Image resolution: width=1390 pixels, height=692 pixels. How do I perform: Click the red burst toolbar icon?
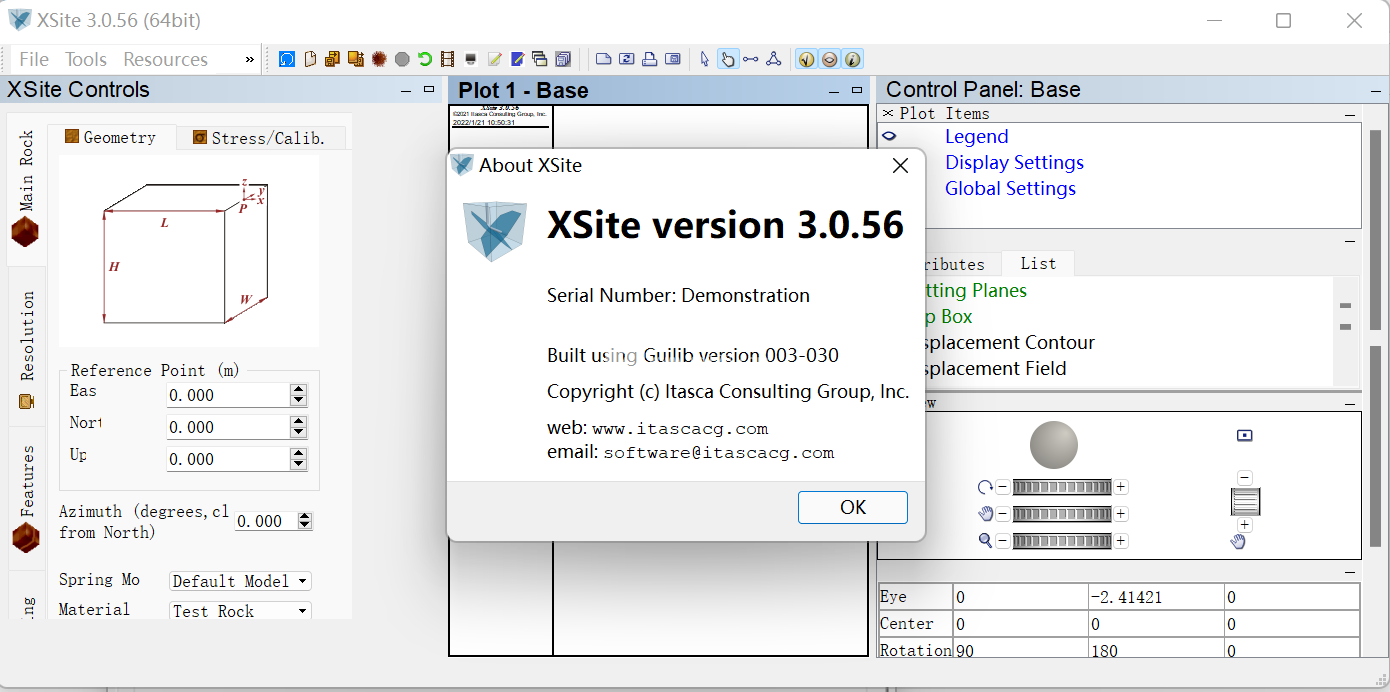tap(379, 59)
